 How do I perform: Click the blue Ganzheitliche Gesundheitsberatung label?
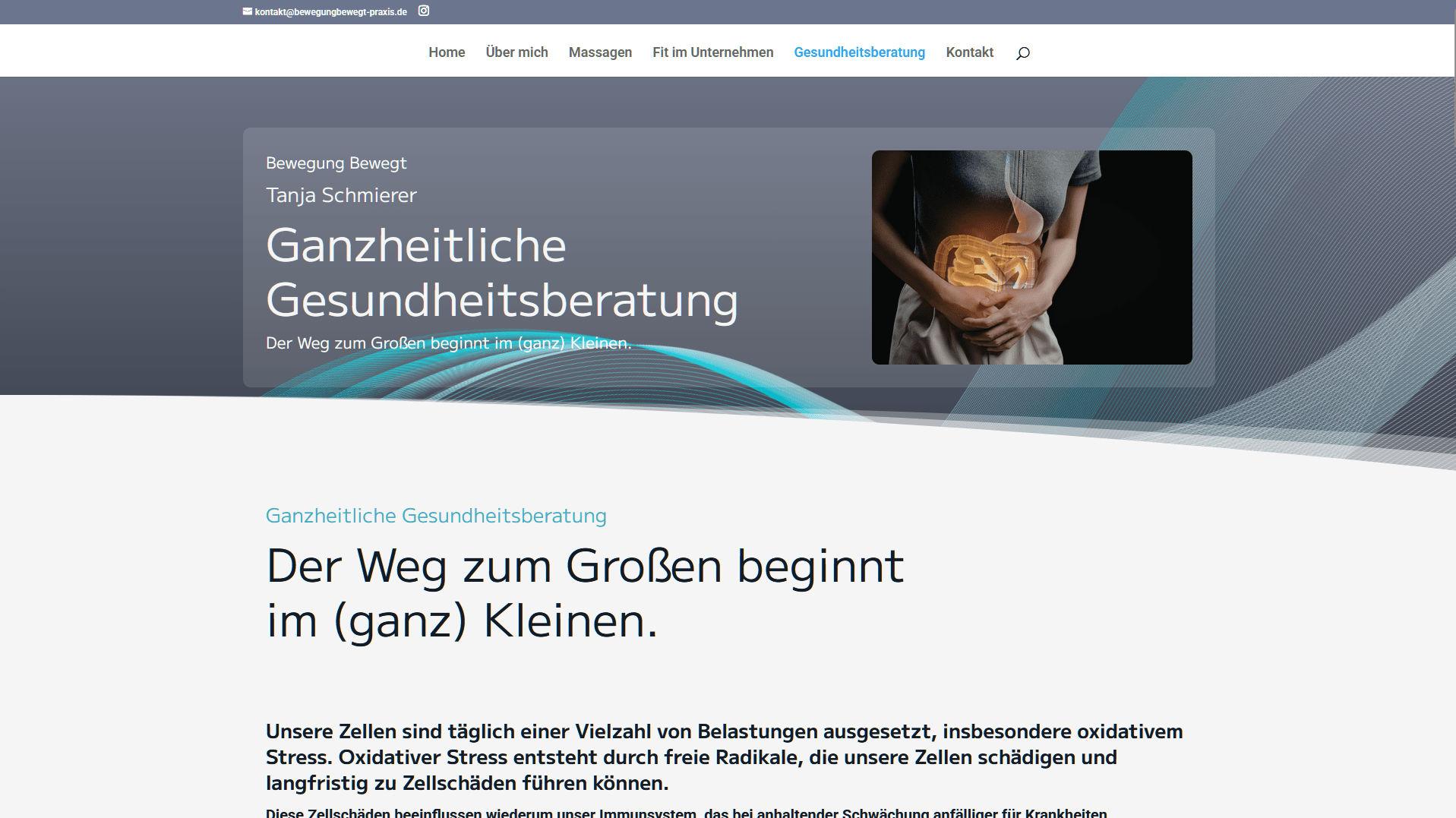(435, 516)
